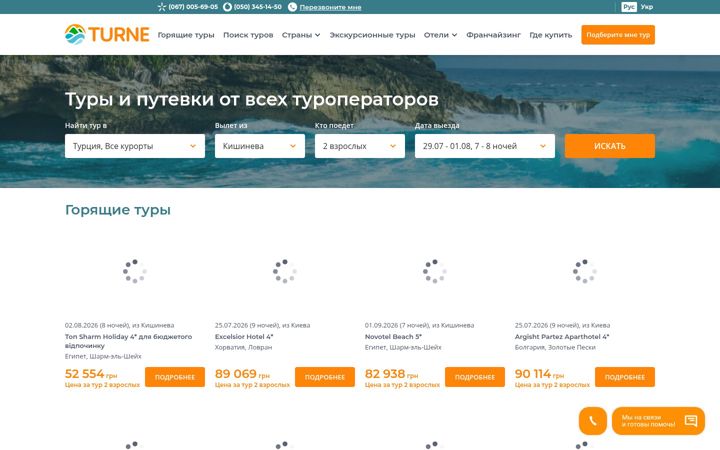Expand the Отели menu
Viewport: 720px width, 450px height.
pos(440,35)
